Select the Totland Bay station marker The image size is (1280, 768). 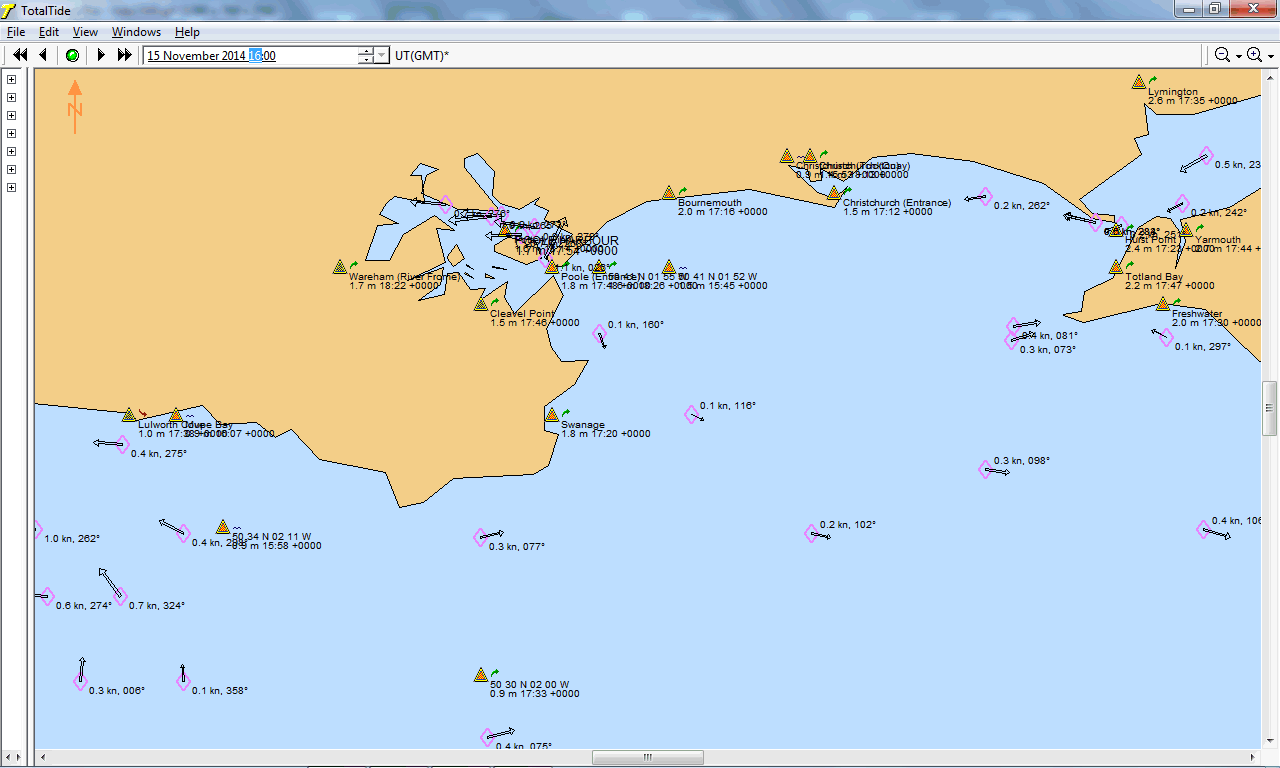coord(1116,267)
